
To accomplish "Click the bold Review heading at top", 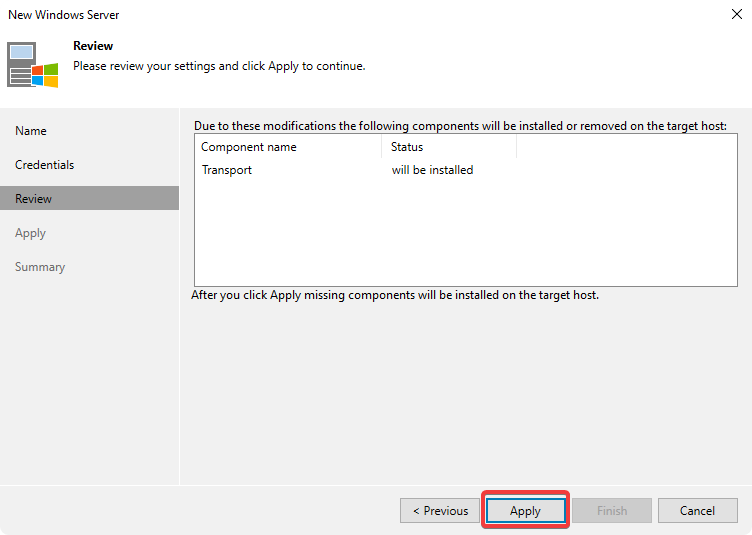I will click(93, 46).
